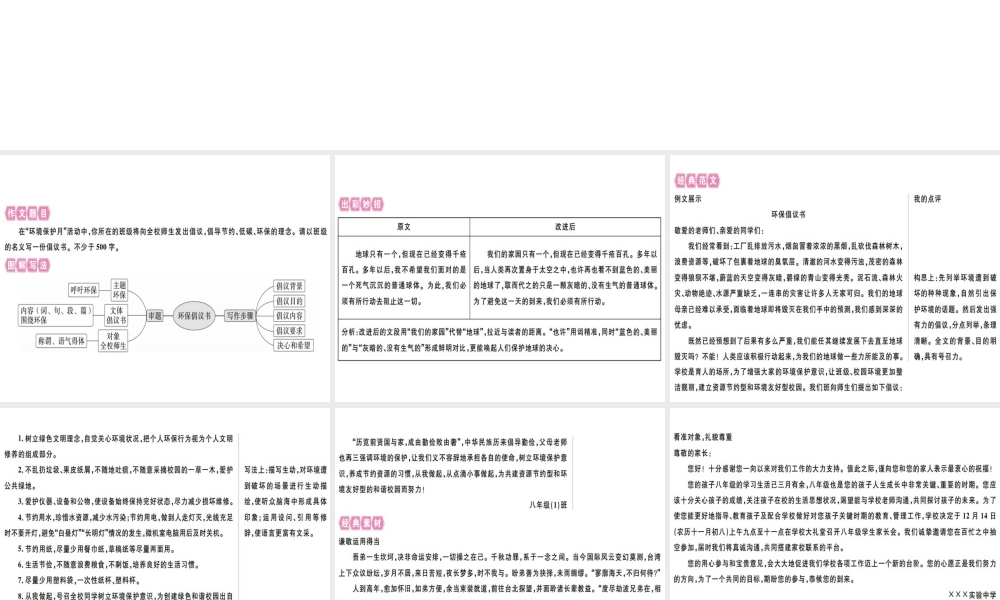Click the 原文 column header in the table
The height and width of the screenshot is (600, 1000).
404,227
